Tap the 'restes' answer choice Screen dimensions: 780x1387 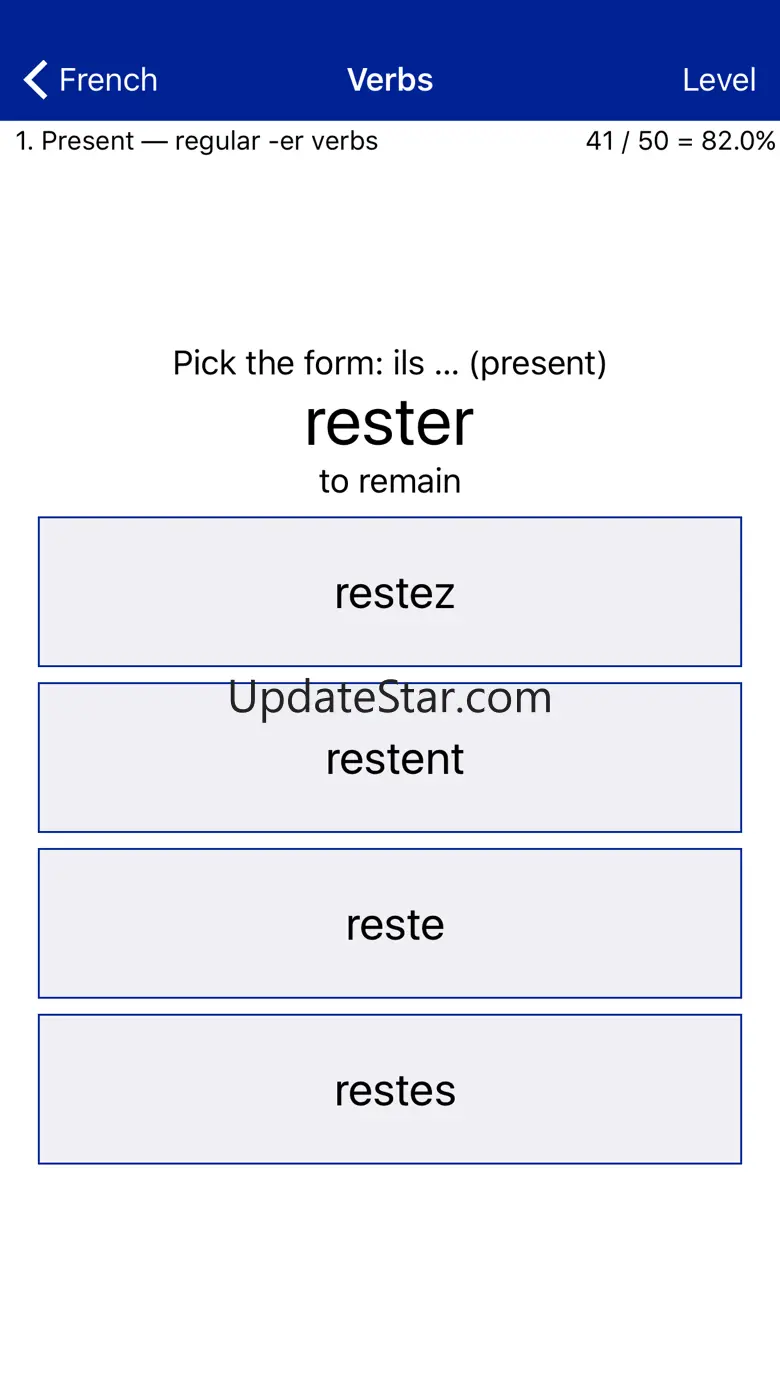[x=390, y=1090]
